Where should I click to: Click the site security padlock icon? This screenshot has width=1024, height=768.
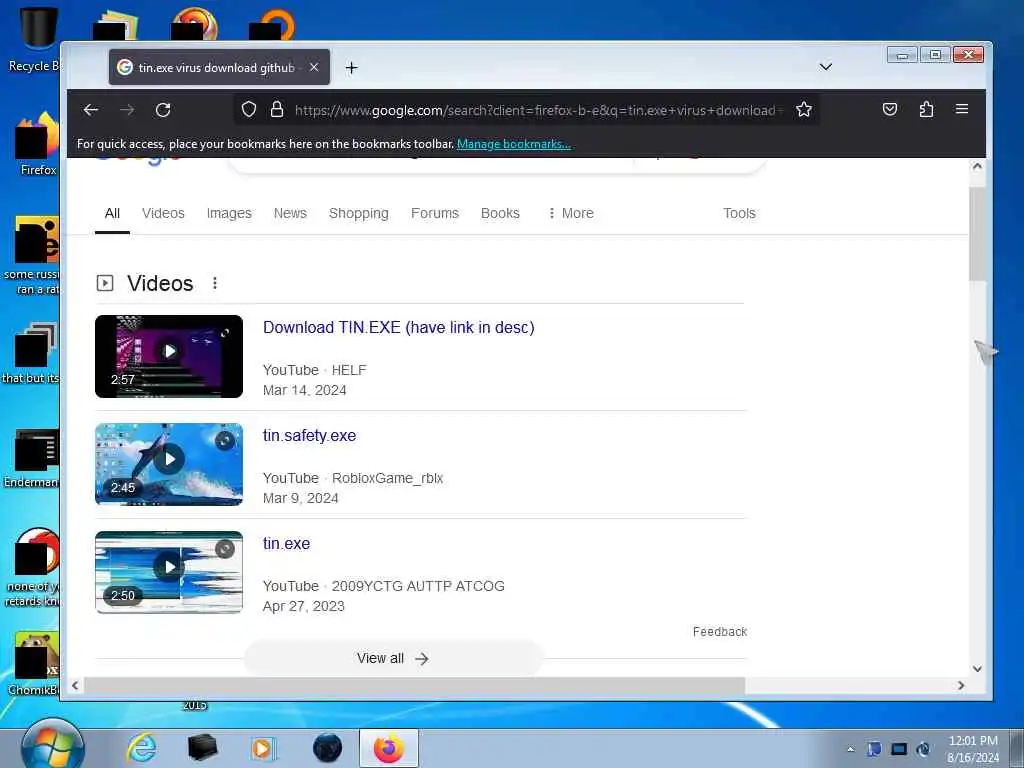[x=277, y=109]
